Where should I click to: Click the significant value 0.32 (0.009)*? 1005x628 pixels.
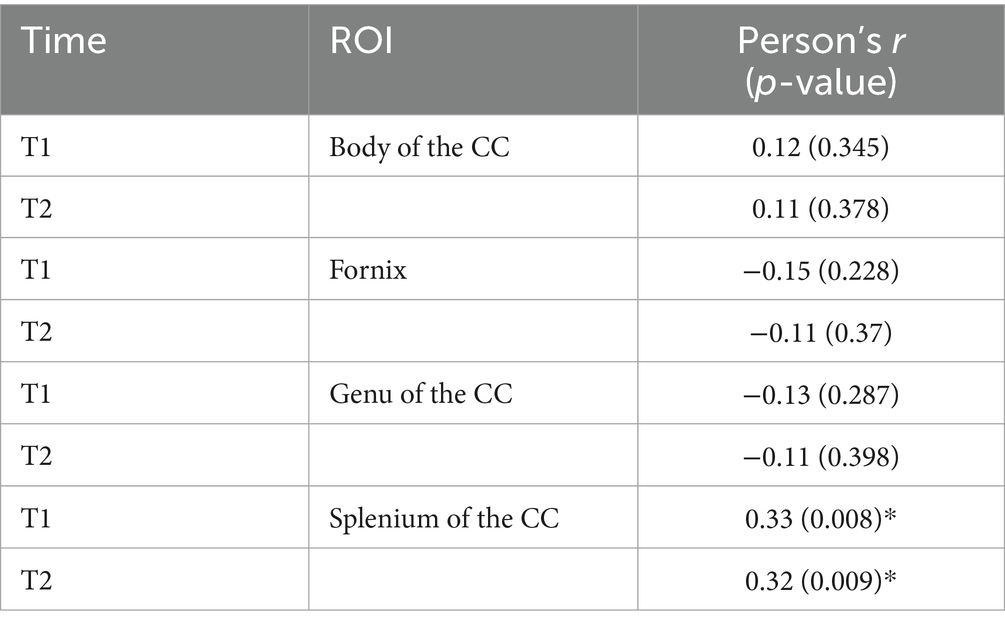(817, 581)
